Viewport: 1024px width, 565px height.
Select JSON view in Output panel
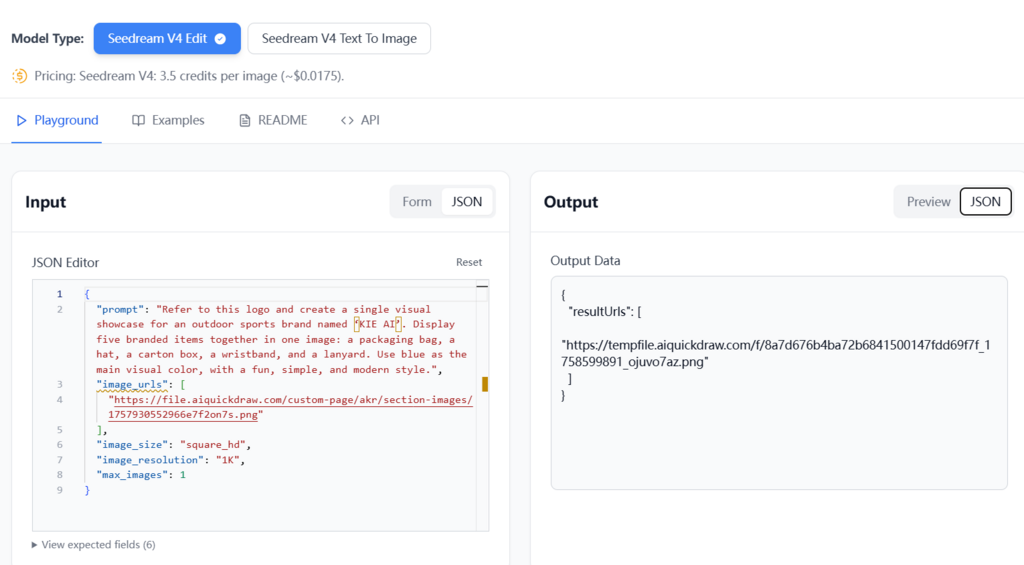tap(985, 202)
